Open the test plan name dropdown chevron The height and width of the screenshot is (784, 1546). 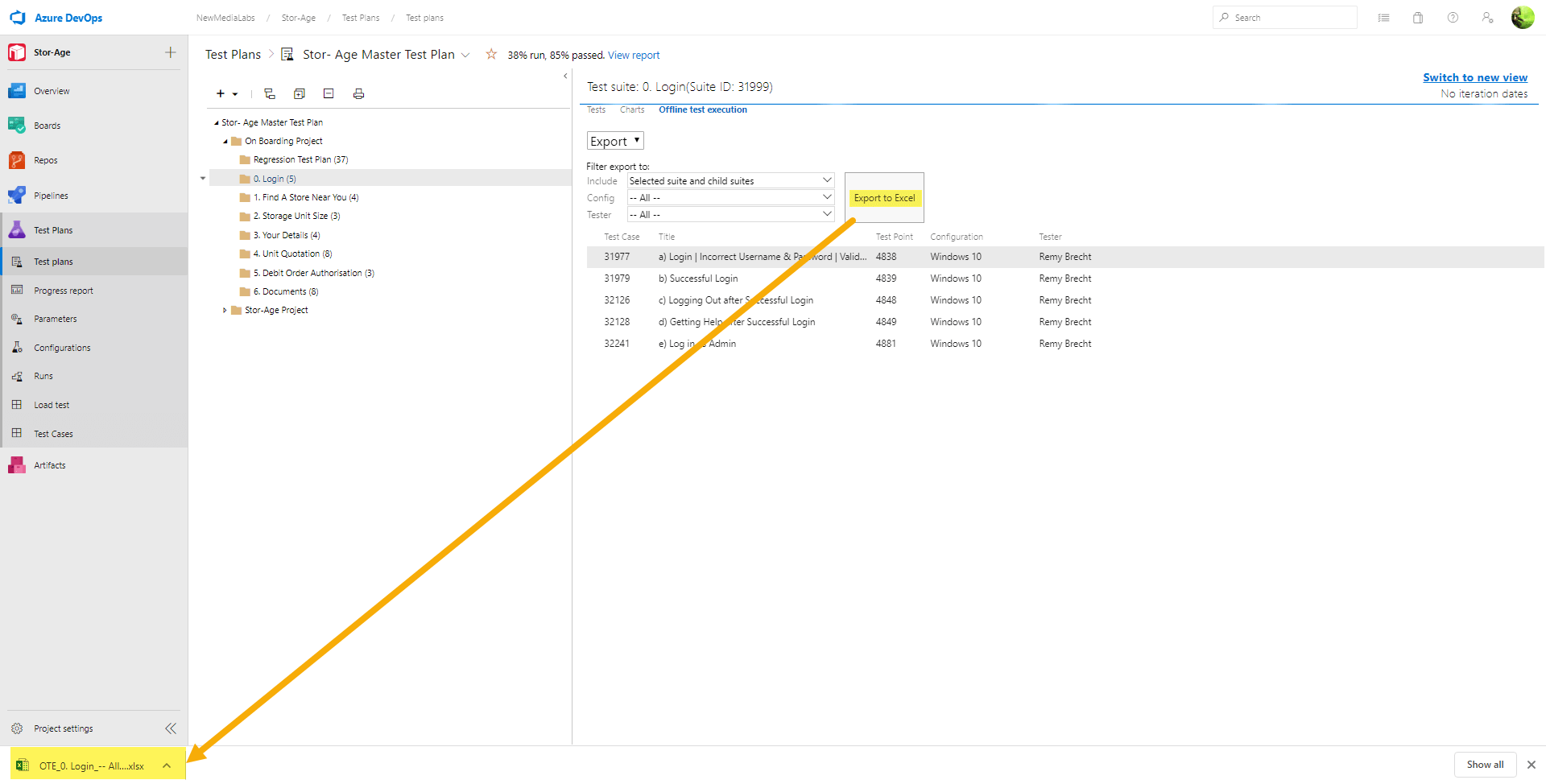coord(465,55)
